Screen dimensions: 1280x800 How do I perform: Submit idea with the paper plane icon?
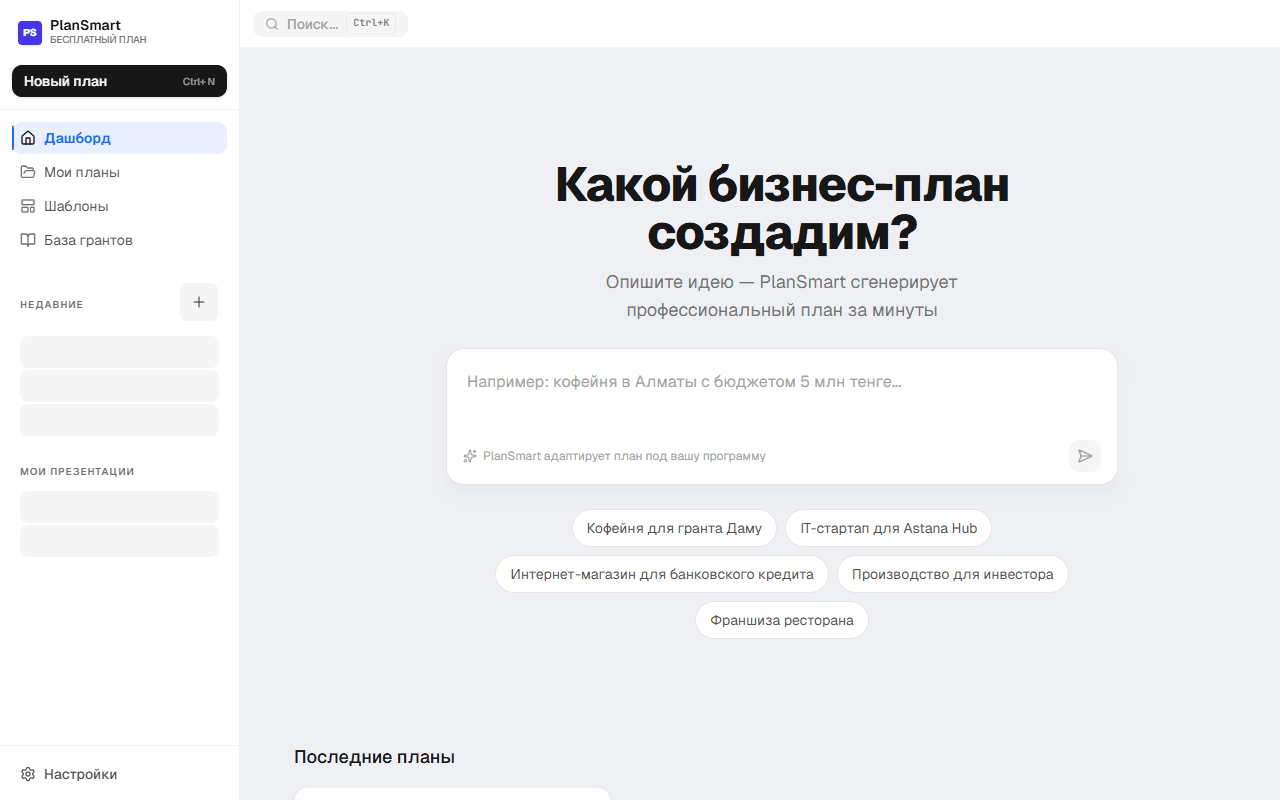(x=1084, y=456)
